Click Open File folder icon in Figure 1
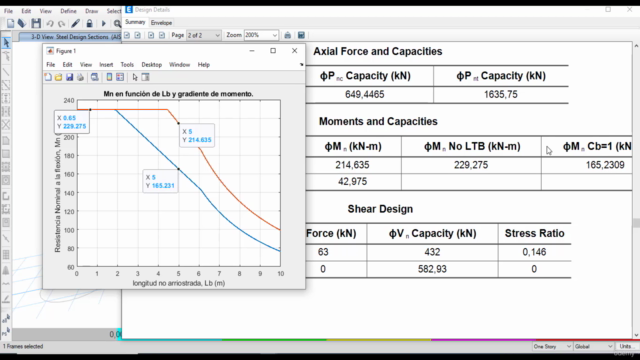640x360 pixels. 59,77
